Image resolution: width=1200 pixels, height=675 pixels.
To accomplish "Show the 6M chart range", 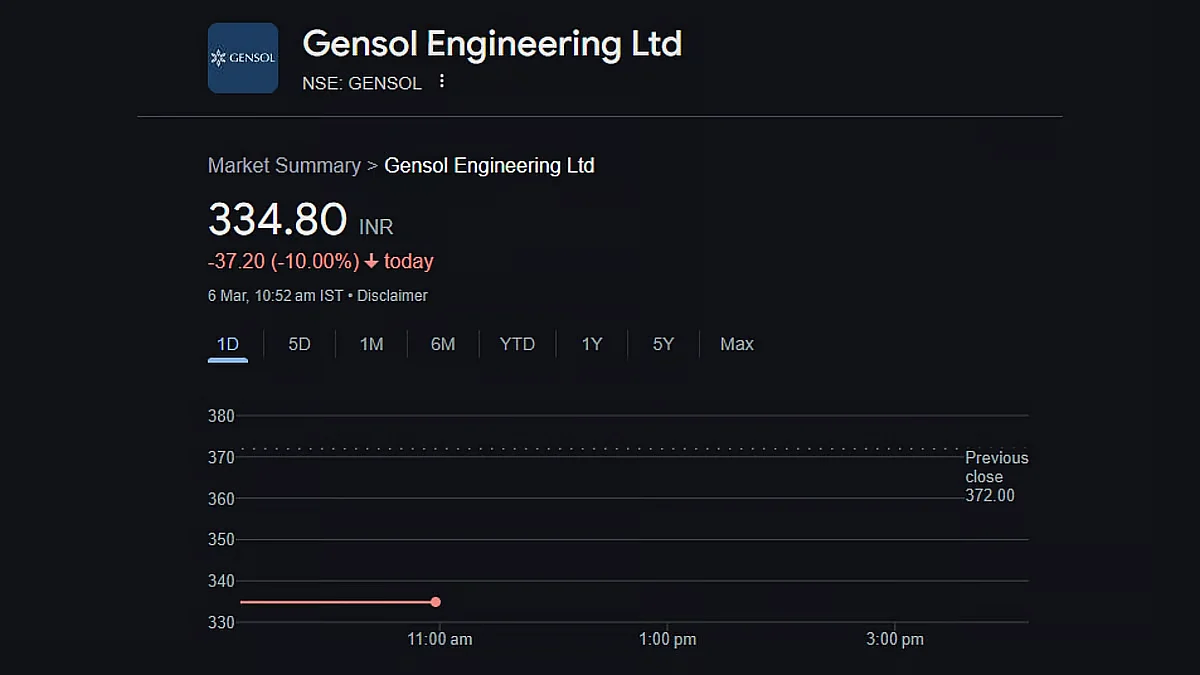I will [x=443, y=344].
